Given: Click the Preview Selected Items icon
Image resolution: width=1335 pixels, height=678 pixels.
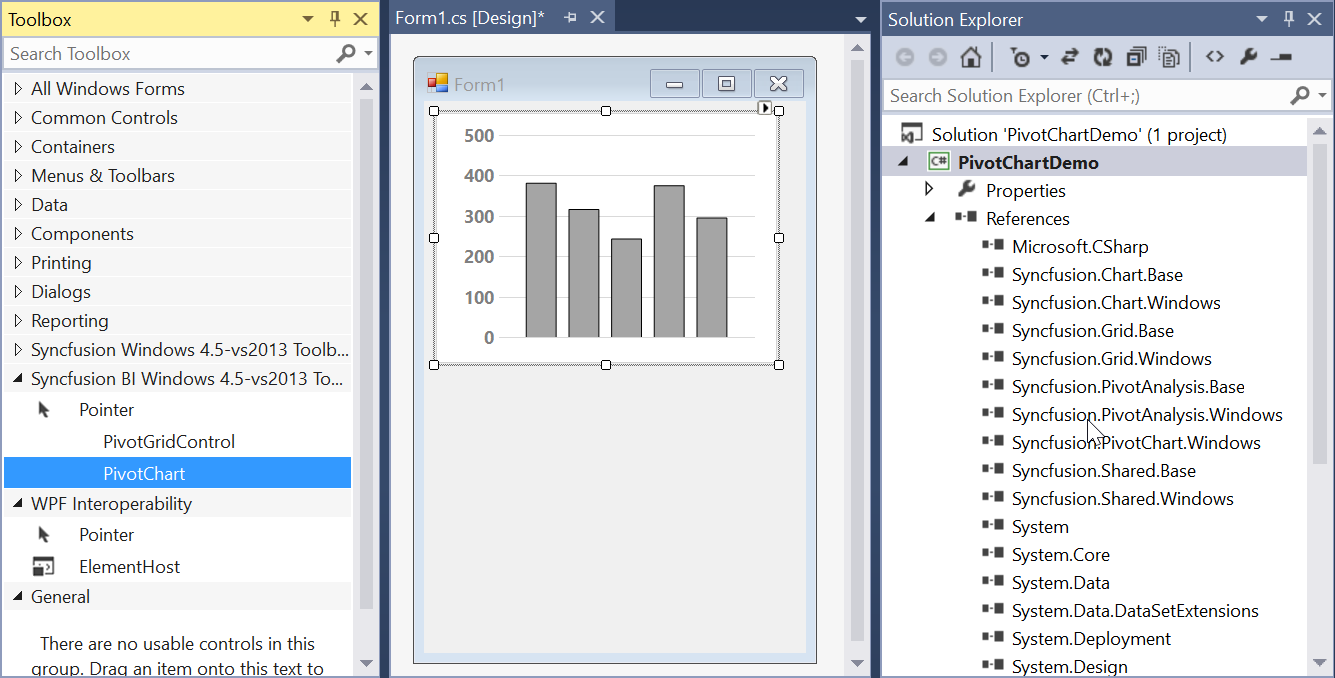Looking at the screenshot, I should click(x=1281, y=58).
